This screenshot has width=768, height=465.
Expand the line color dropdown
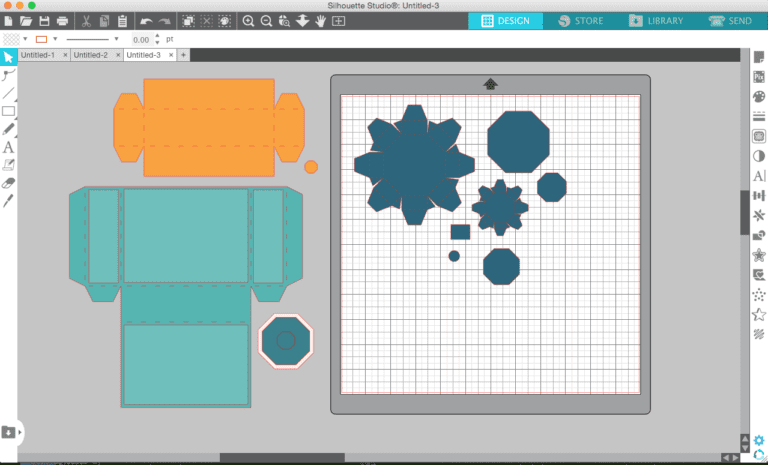(54, 39)
